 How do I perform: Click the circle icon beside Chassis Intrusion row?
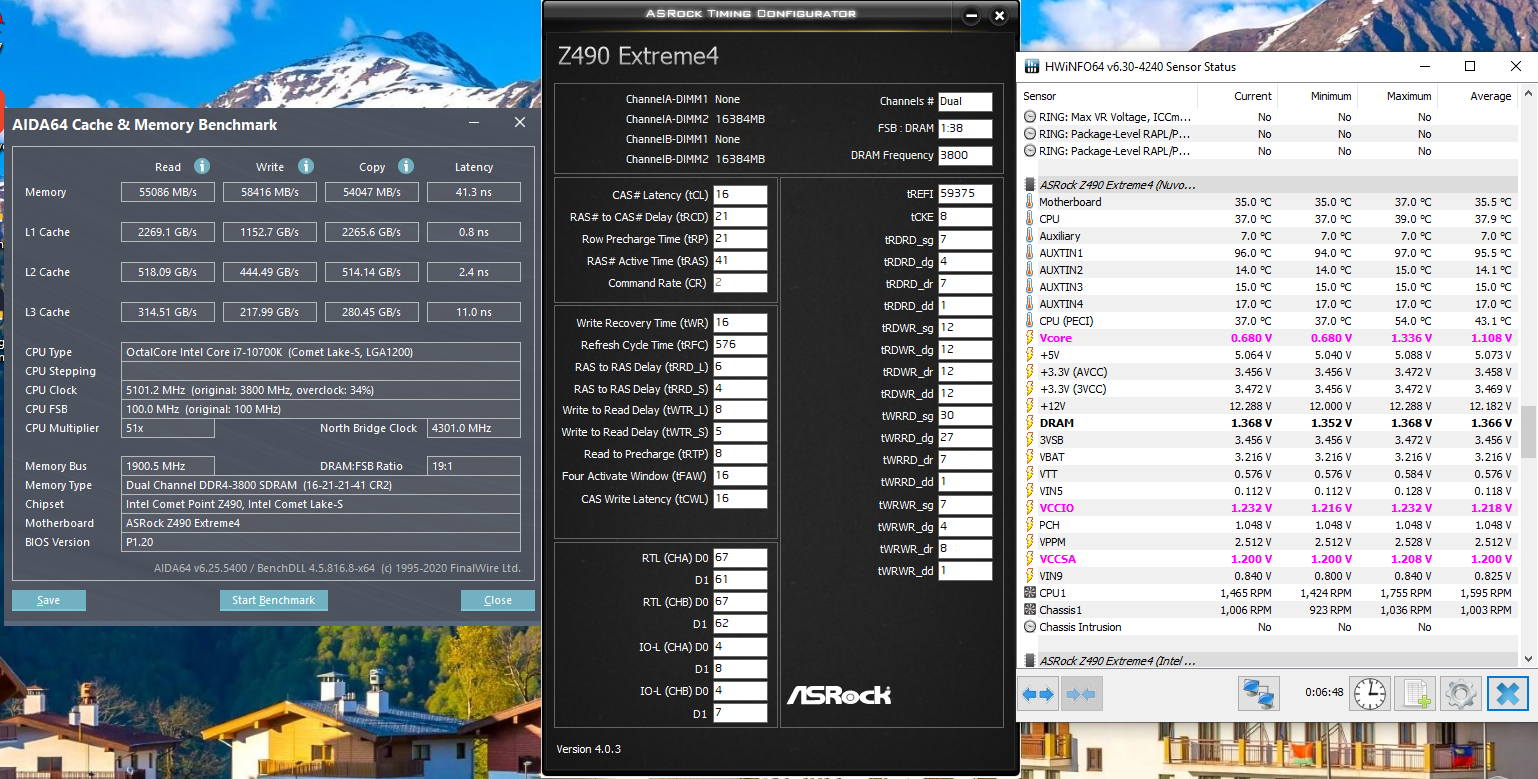pos(1030,627)
